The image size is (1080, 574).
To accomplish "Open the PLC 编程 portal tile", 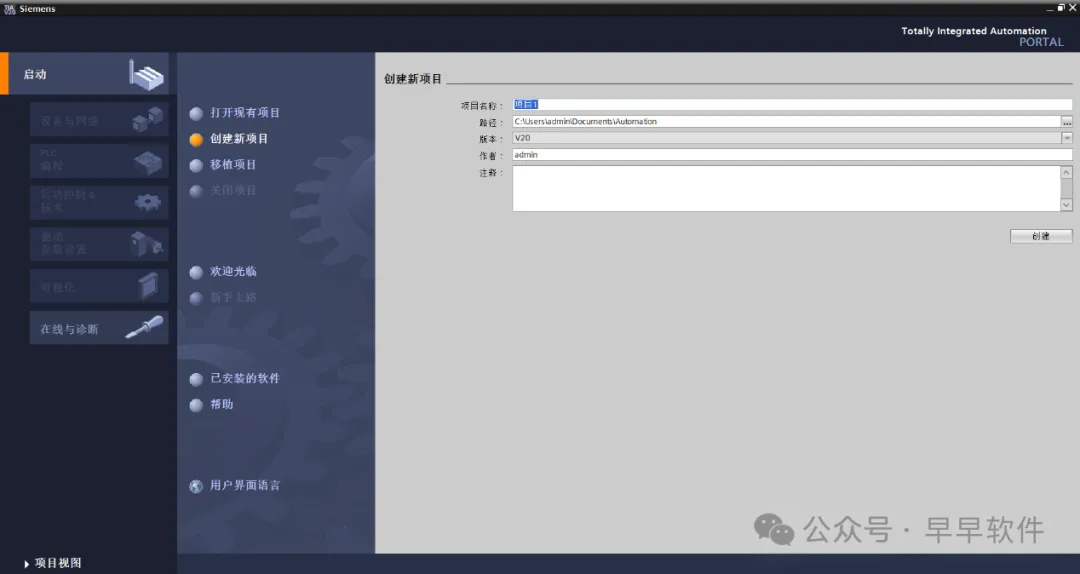I will pos(99,161).
